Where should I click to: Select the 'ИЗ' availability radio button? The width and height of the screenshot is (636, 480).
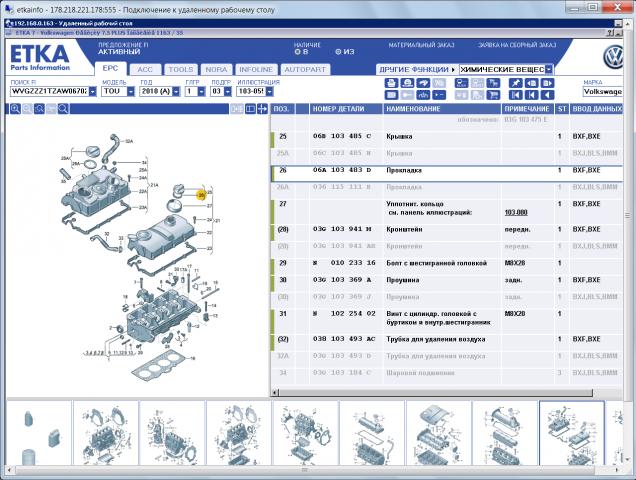[x=338, y=52]
